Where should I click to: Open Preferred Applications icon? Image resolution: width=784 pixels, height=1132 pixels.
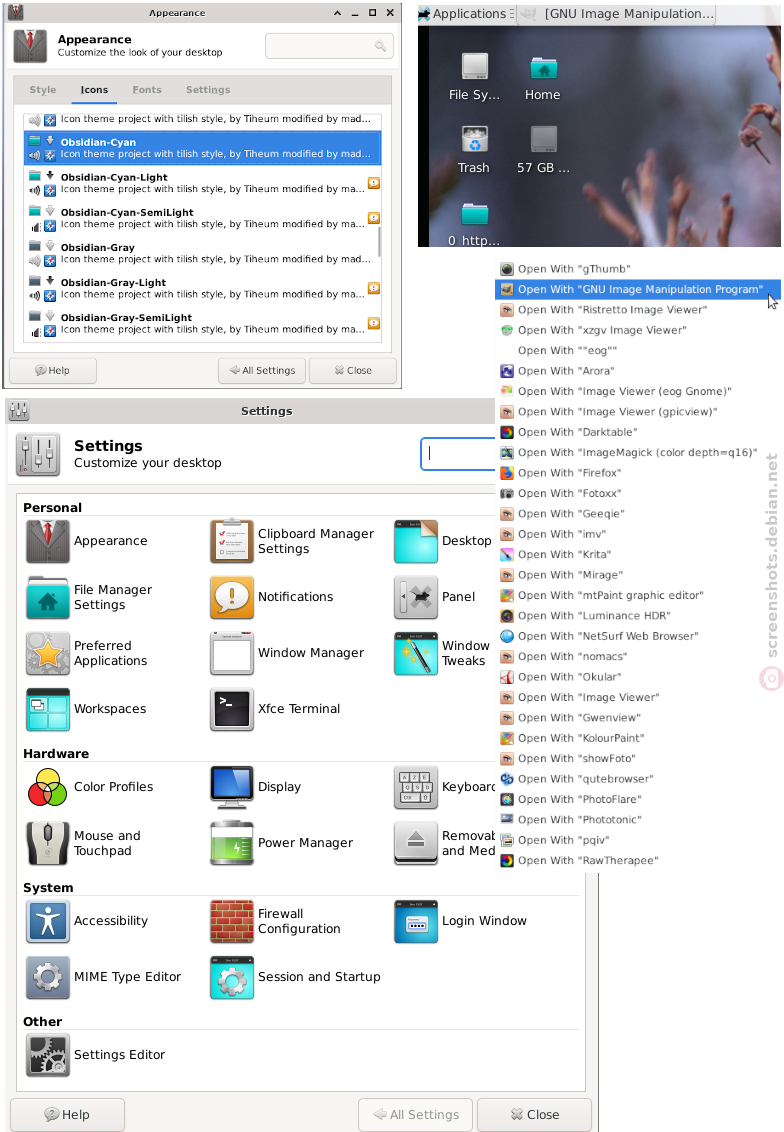pyautogui.click(x=48, y=653)
